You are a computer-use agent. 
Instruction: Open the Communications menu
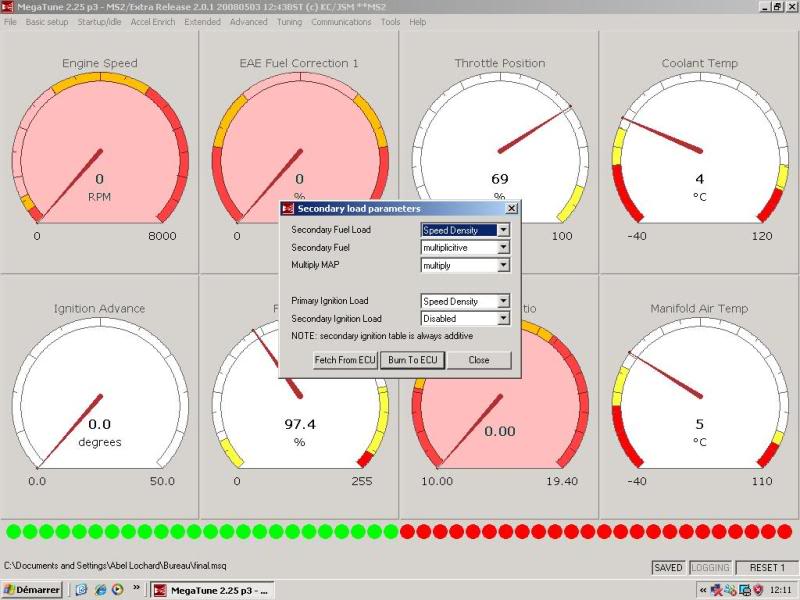[x=341, y=22]
